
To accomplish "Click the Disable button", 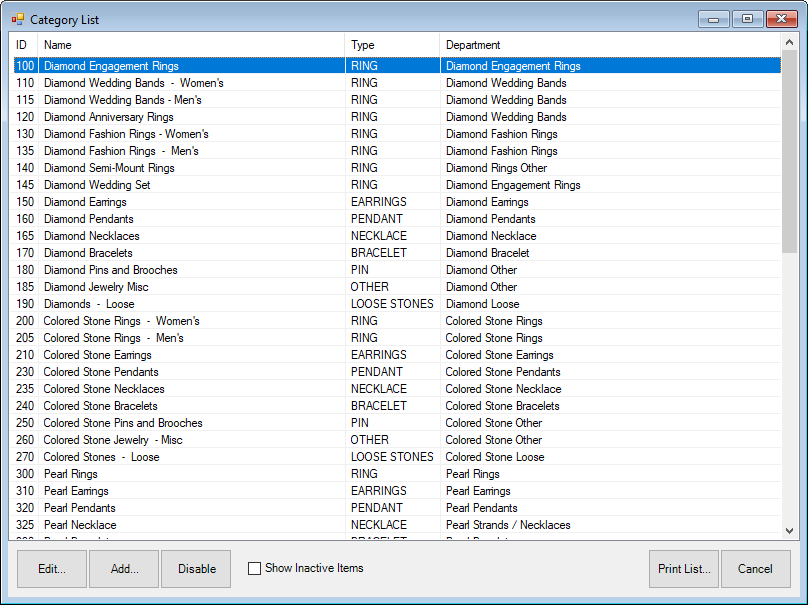I will point(197,569).
